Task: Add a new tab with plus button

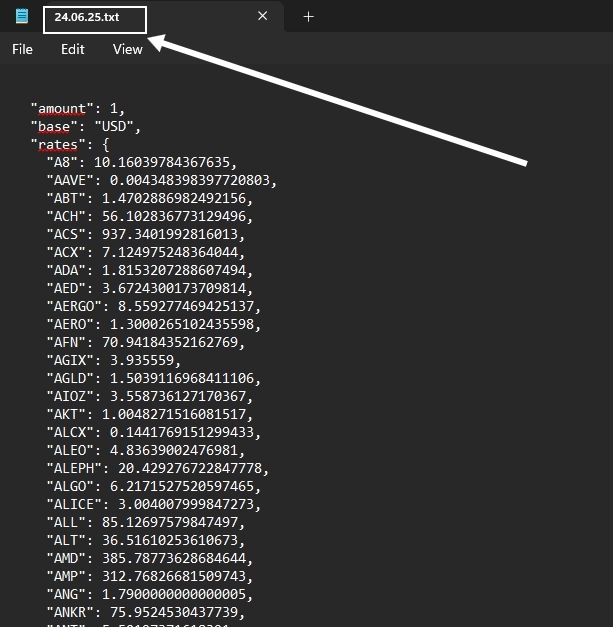Action: pyautogui.click(x=308, y=17)
